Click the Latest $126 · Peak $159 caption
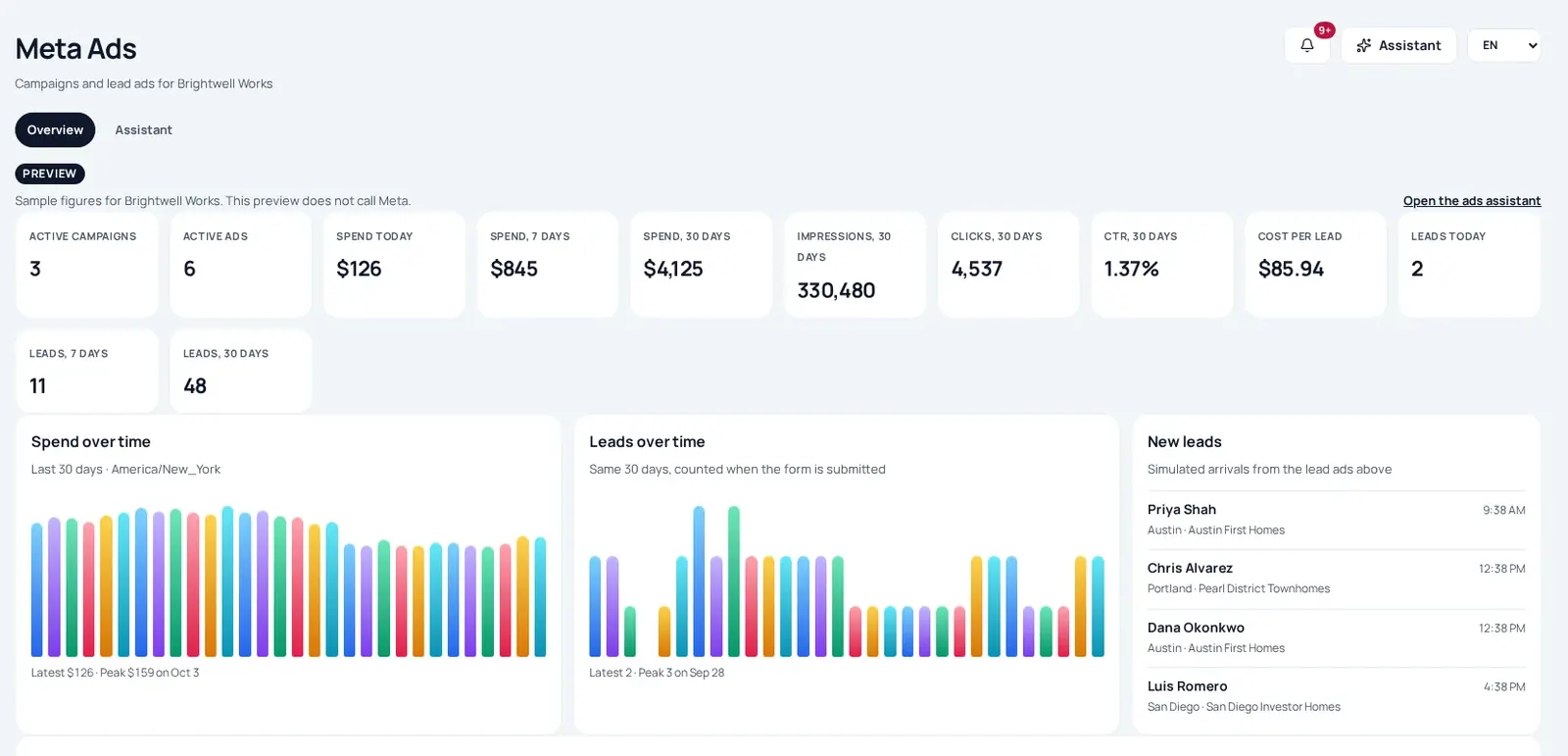1568x756 pixels. click(x=115, y=673)
